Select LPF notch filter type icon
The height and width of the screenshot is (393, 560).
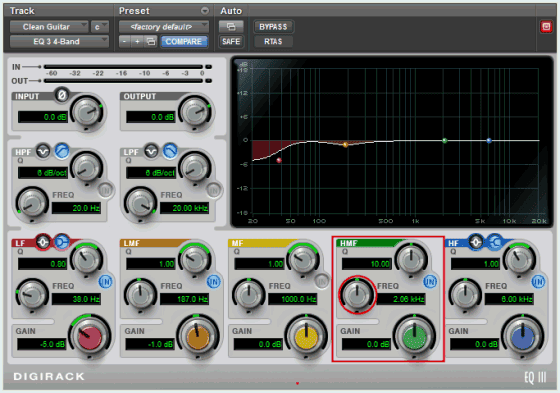click(151, 151)
